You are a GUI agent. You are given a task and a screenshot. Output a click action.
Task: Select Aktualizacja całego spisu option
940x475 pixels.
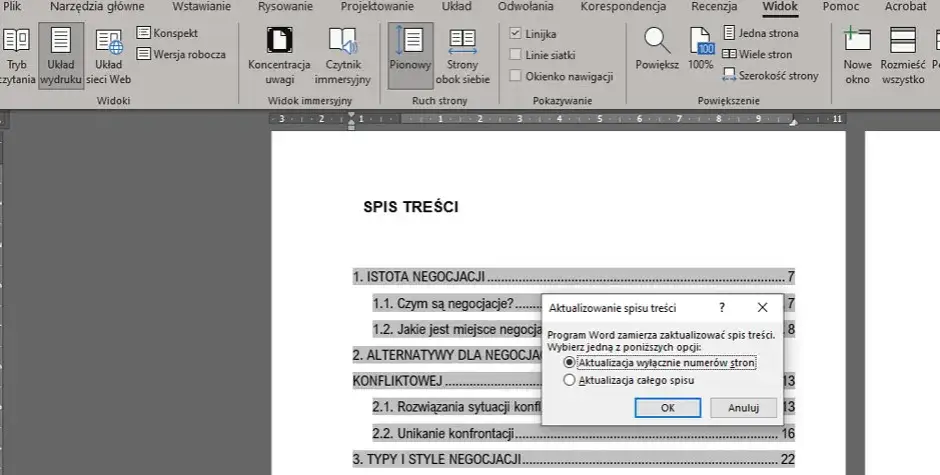coord(629,380)
